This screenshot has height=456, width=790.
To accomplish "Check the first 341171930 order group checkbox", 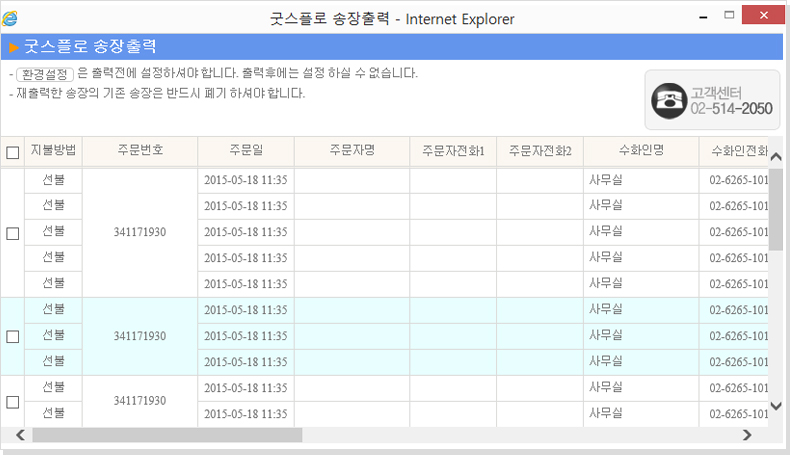I will [x=13, y=233].
